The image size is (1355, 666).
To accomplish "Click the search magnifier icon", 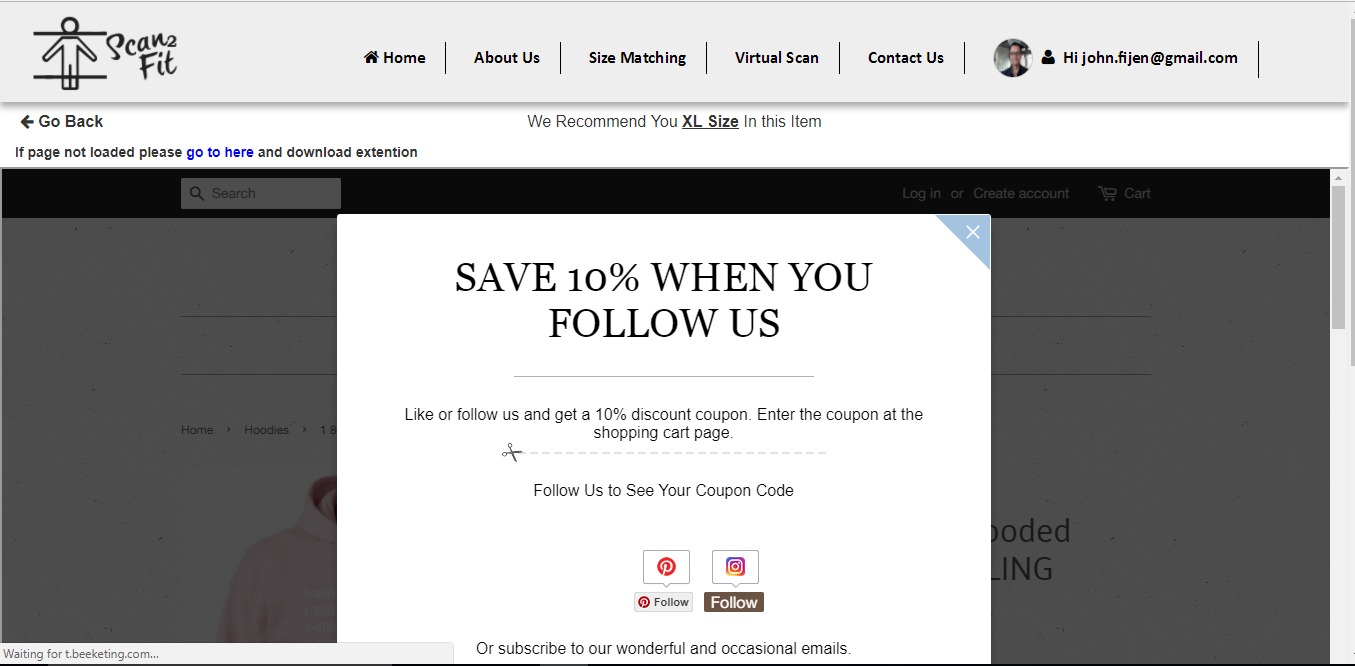I will coord(196,193).
